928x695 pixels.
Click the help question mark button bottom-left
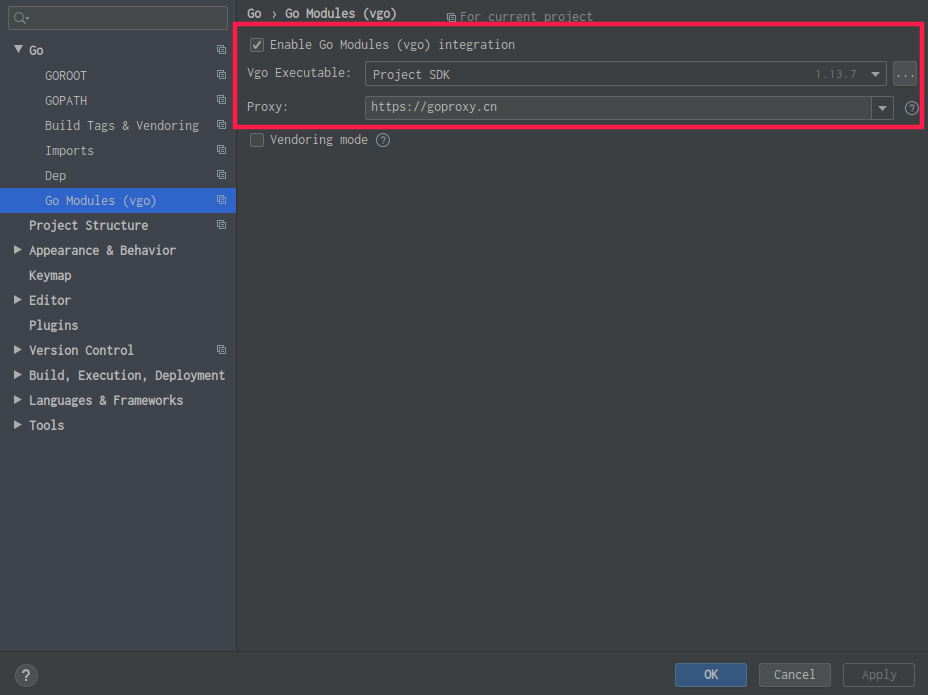point(27,675)
